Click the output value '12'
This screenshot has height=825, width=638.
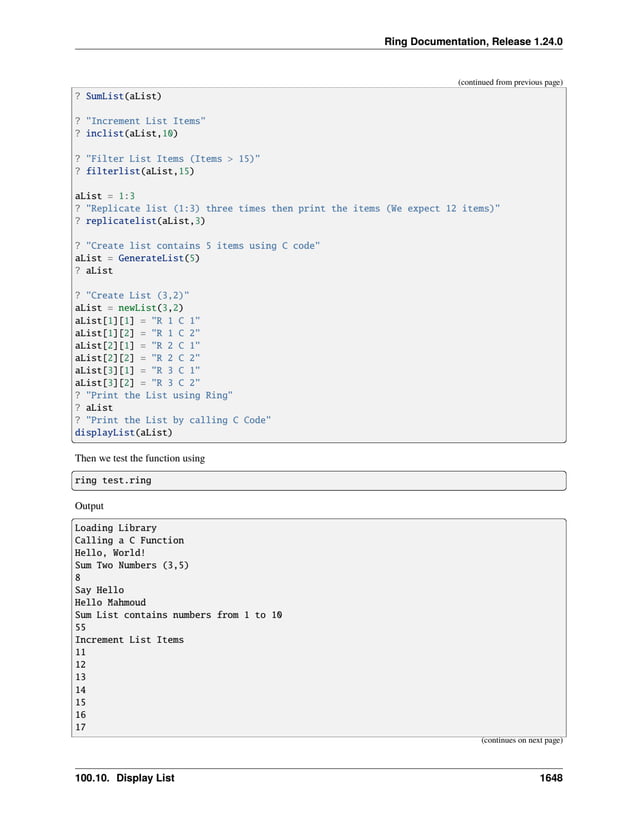point(80,665)
